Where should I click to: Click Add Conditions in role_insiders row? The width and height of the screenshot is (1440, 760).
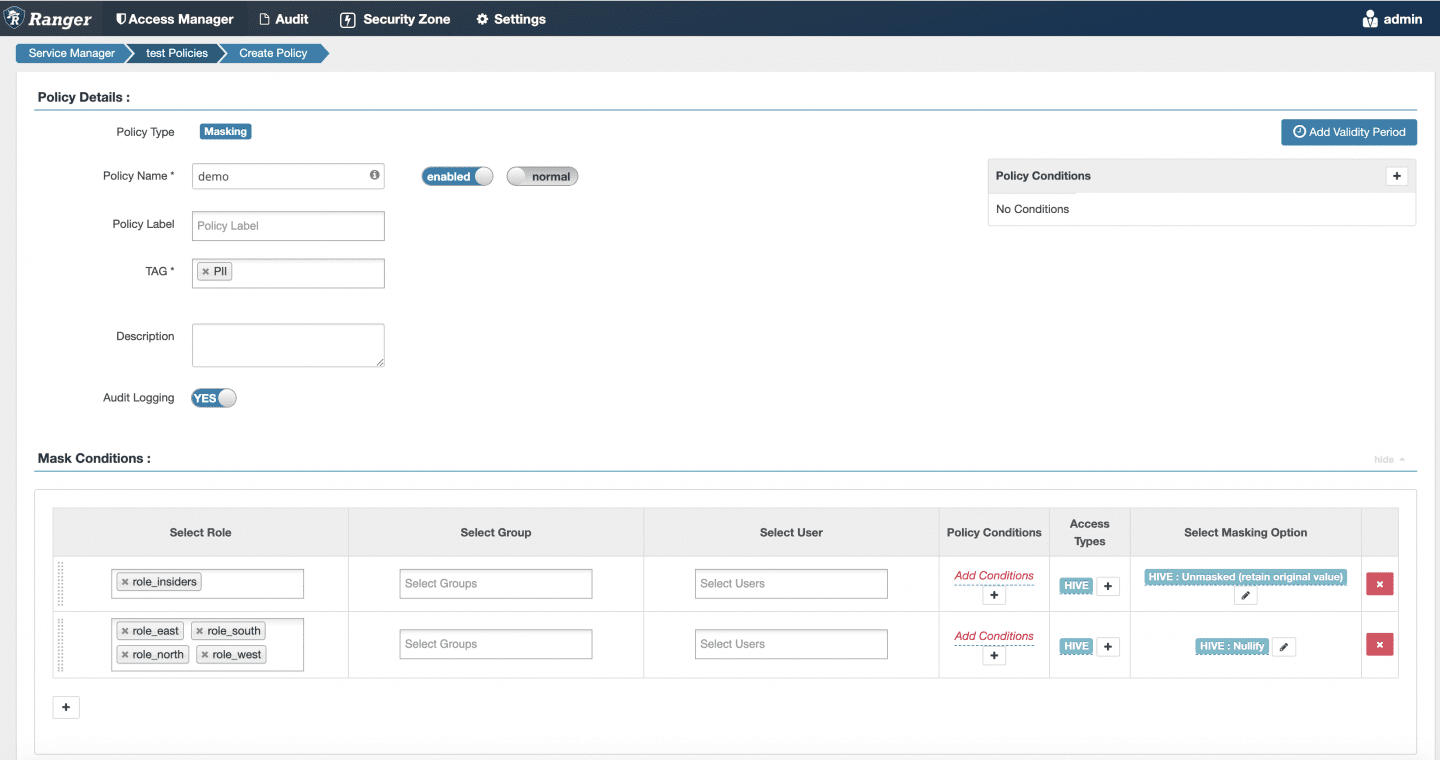(x=994, y=576)
